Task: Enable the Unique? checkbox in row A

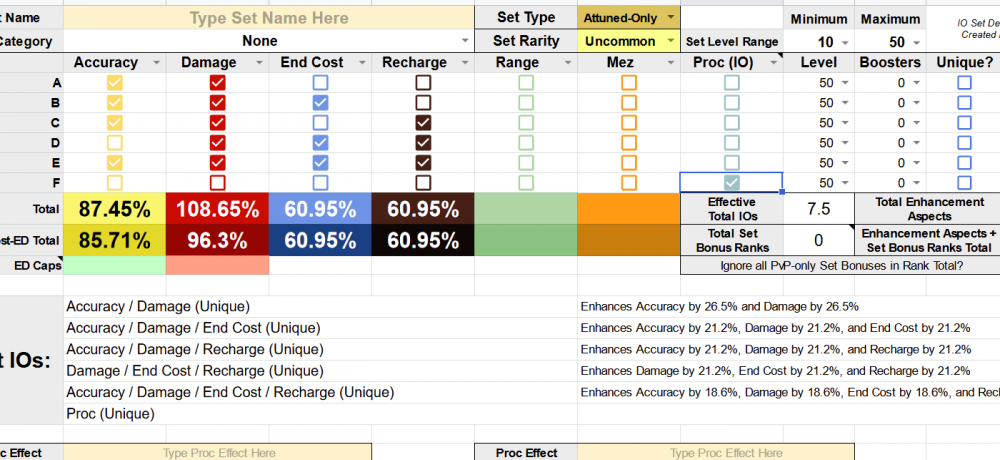Action: (x=964, y=83)
